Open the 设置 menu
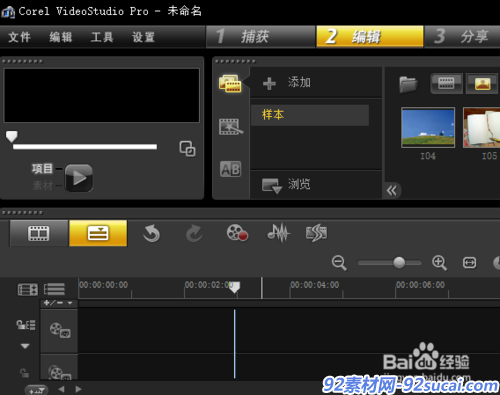 tap(143, 37)
